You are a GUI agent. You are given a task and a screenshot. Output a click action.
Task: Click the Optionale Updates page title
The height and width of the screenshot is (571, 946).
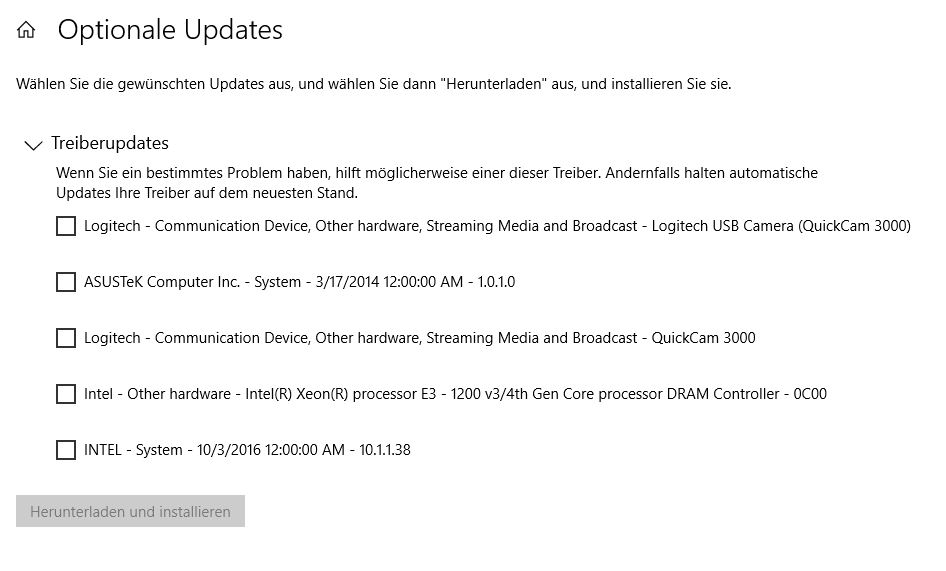[170, 30]
